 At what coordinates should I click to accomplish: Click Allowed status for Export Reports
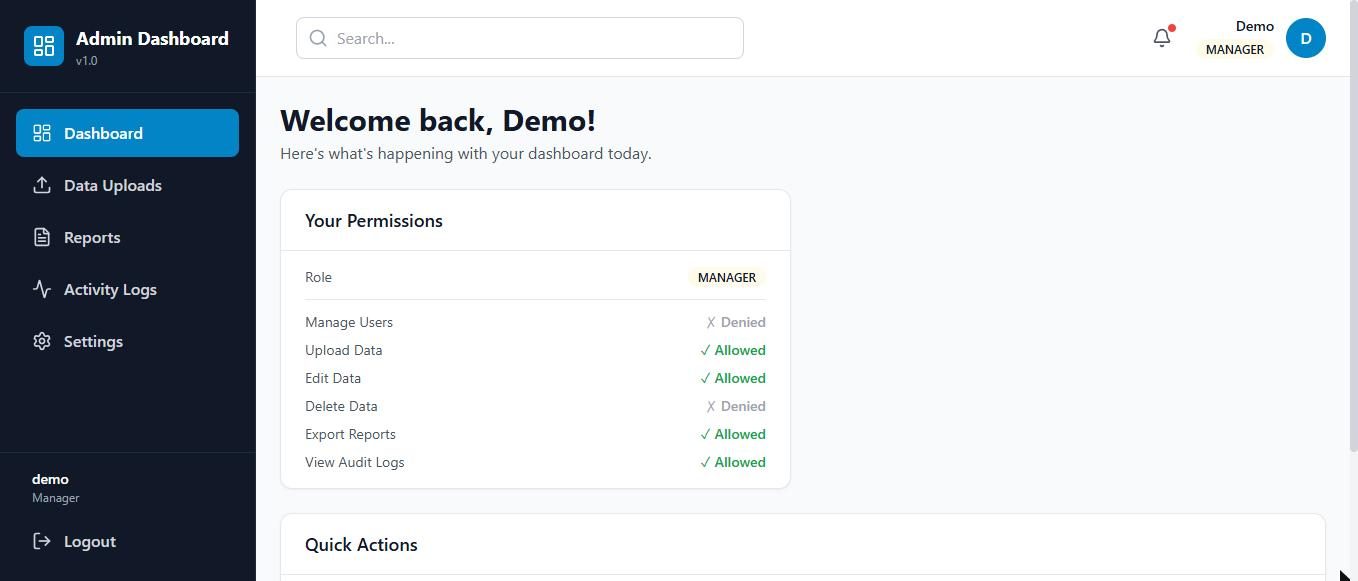(733, 434)
